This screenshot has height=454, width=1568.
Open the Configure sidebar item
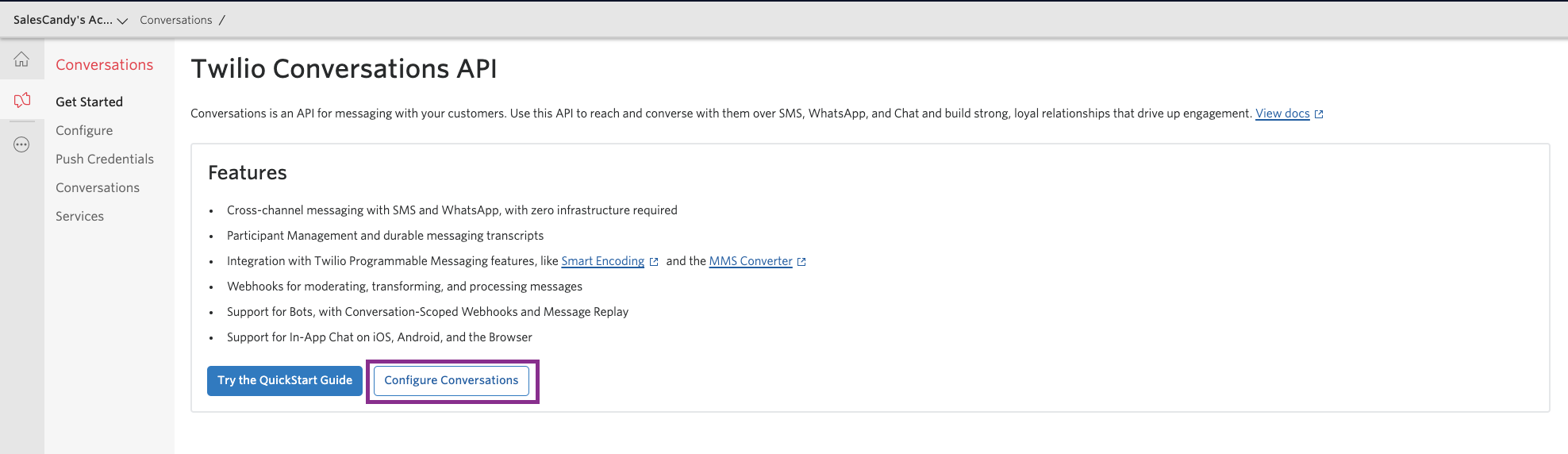coord(84,130)
